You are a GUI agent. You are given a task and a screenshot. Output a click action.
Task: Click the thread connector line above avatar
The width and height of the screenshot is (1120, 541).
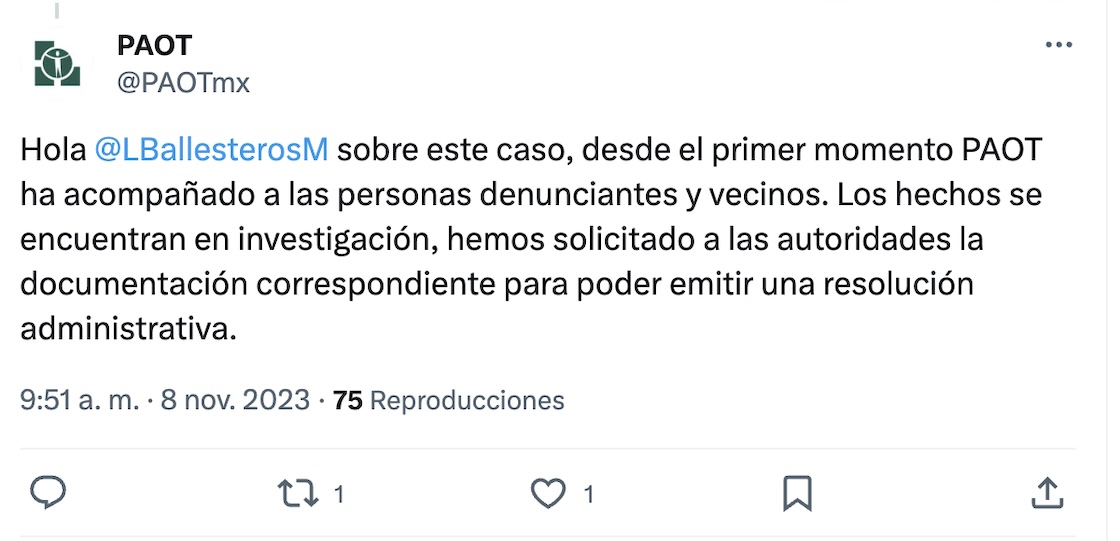point(57,8)
